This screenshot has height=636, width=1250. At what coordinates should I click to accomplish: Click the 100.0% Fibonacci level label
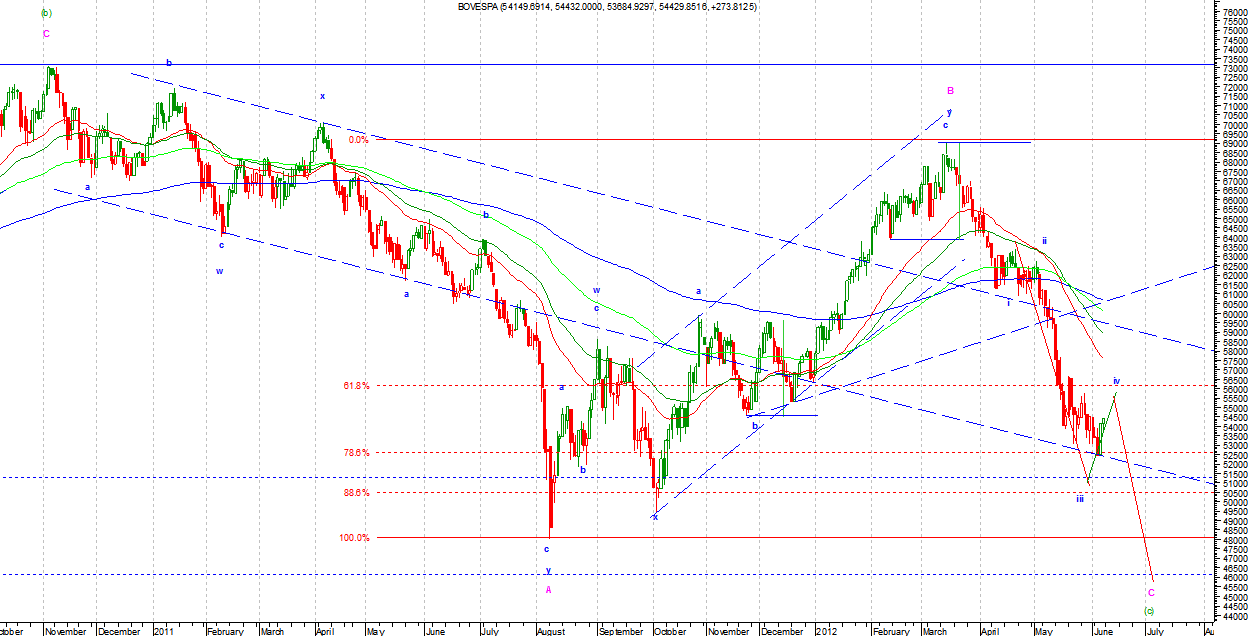click(x=355, y=537)
